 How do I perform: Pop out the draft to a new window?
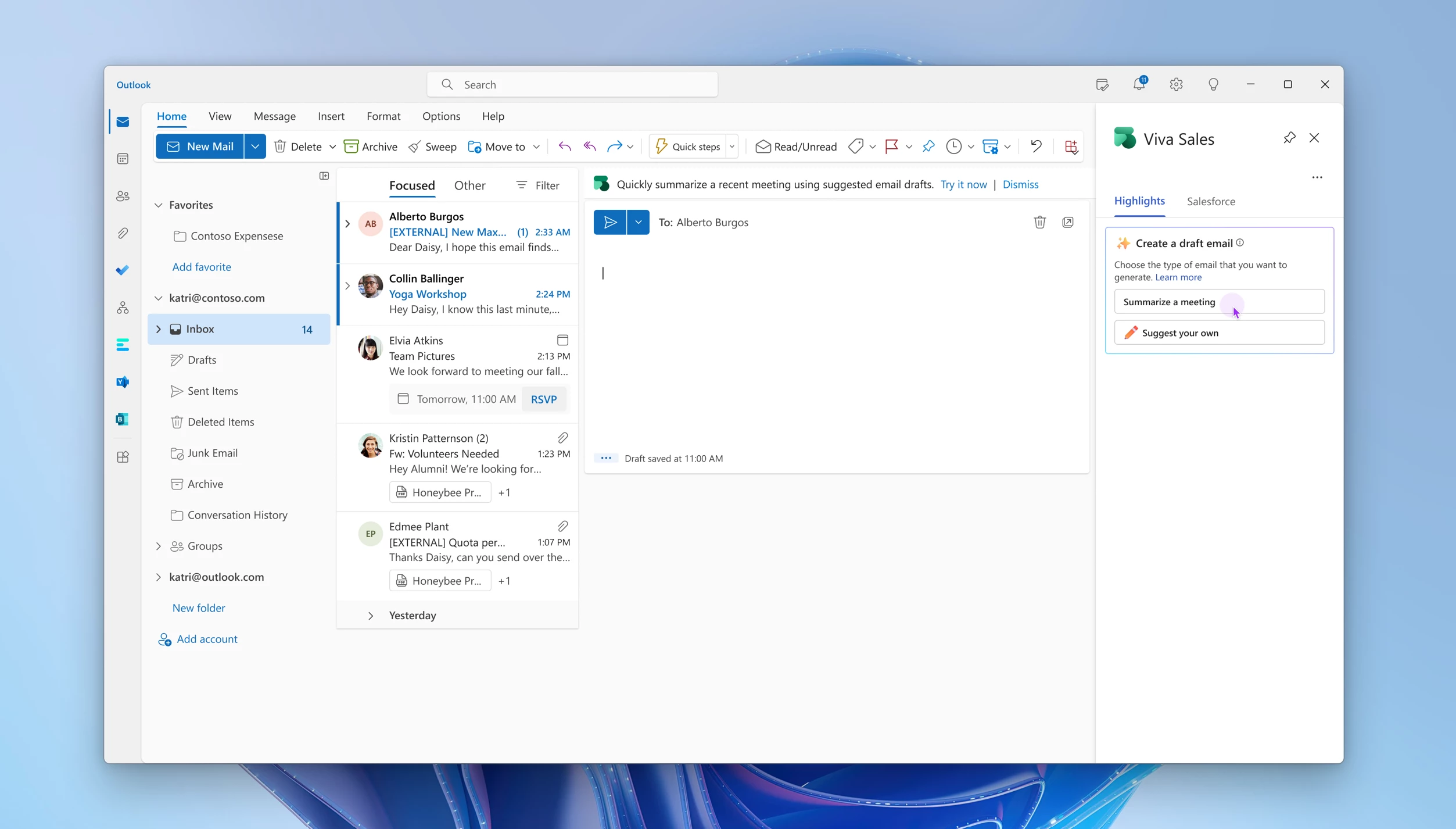coord(1067,222)
